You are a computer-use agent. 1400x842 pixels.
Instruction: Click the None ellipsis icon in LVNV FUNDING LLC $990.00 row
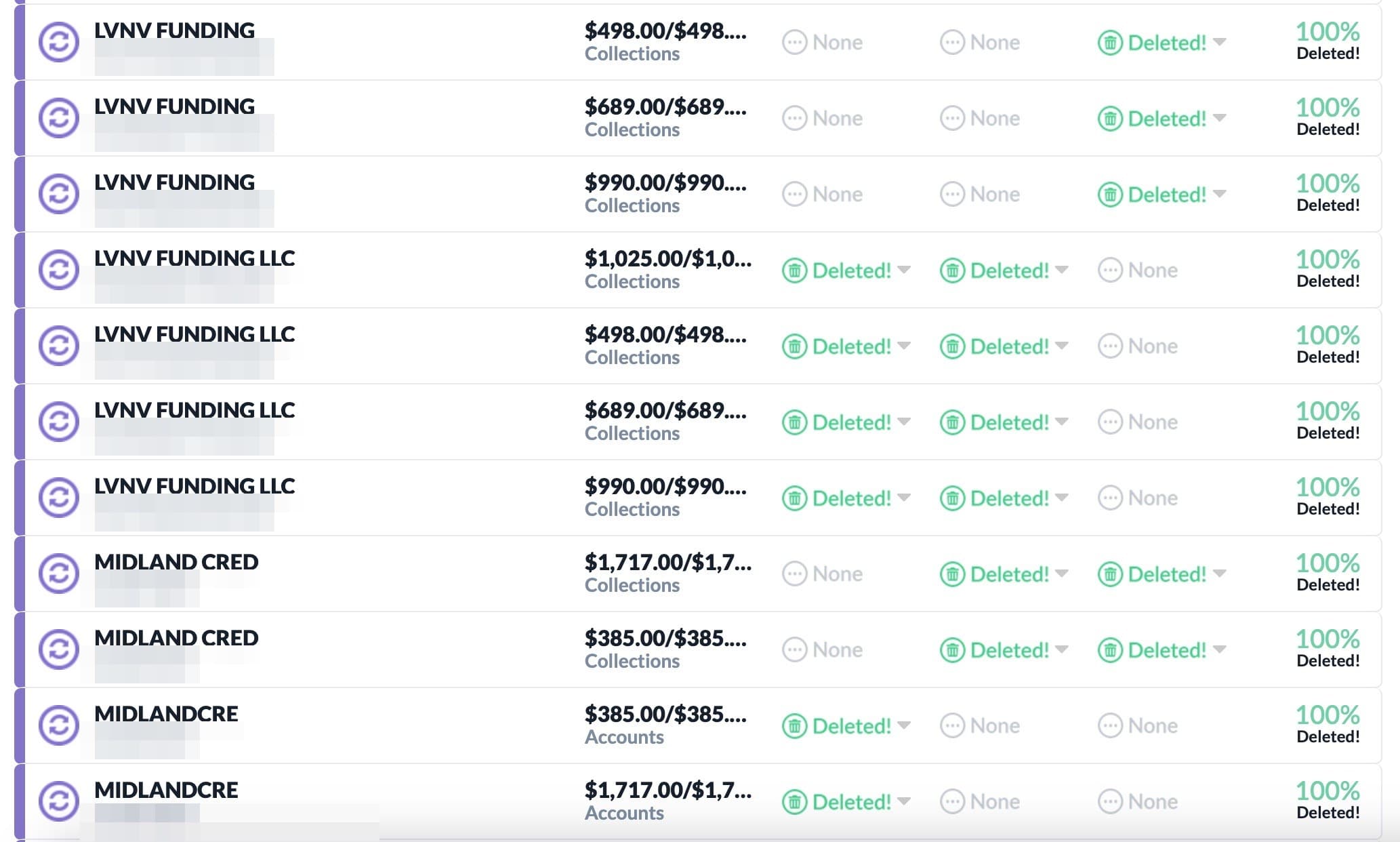tap(1110, 498)
